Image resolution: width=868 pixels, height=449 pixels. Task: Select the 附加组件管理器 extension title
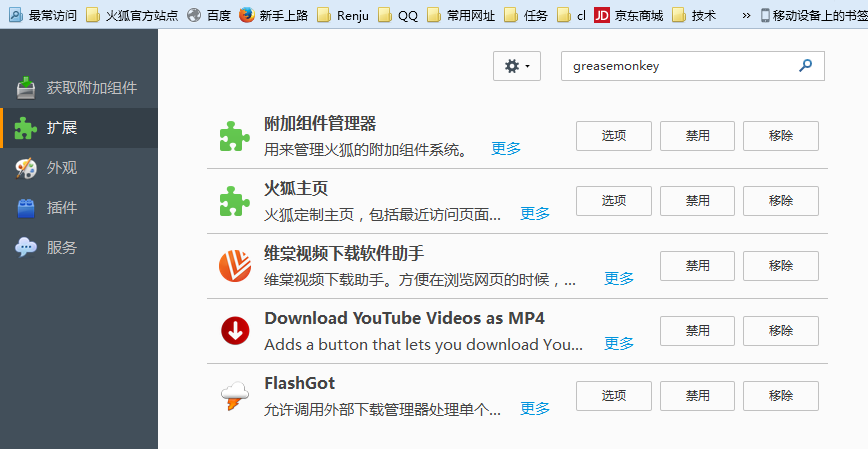click(320, 123)
